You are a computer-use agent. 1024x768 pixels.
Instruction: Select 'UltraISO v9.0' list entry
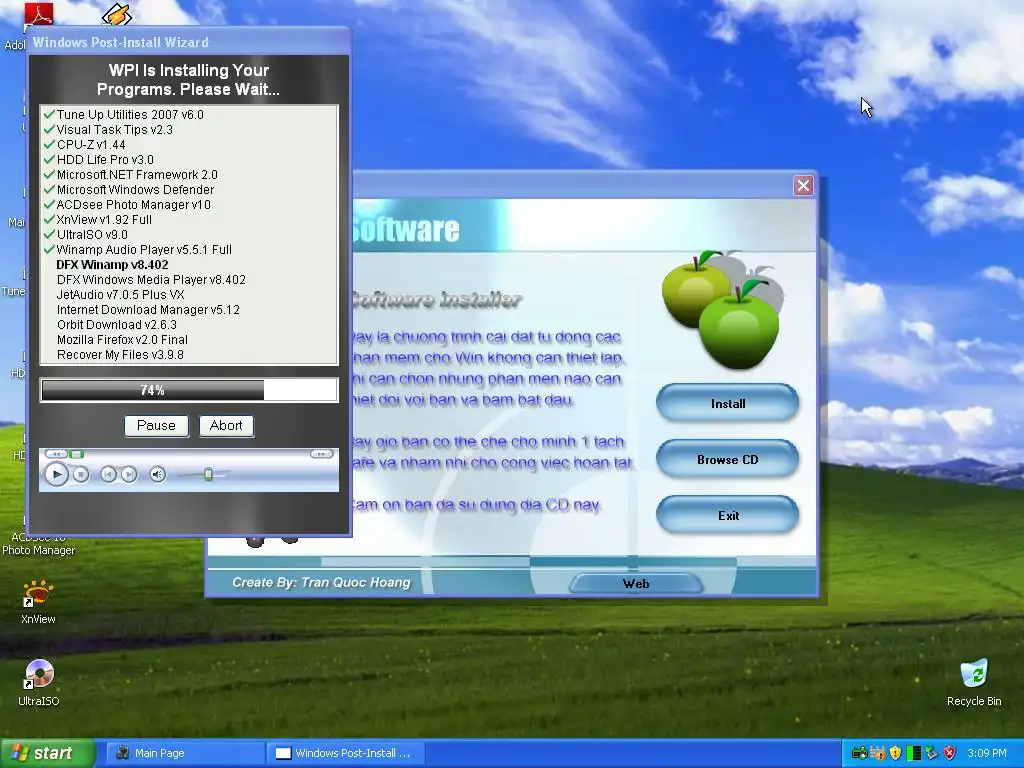92,234
